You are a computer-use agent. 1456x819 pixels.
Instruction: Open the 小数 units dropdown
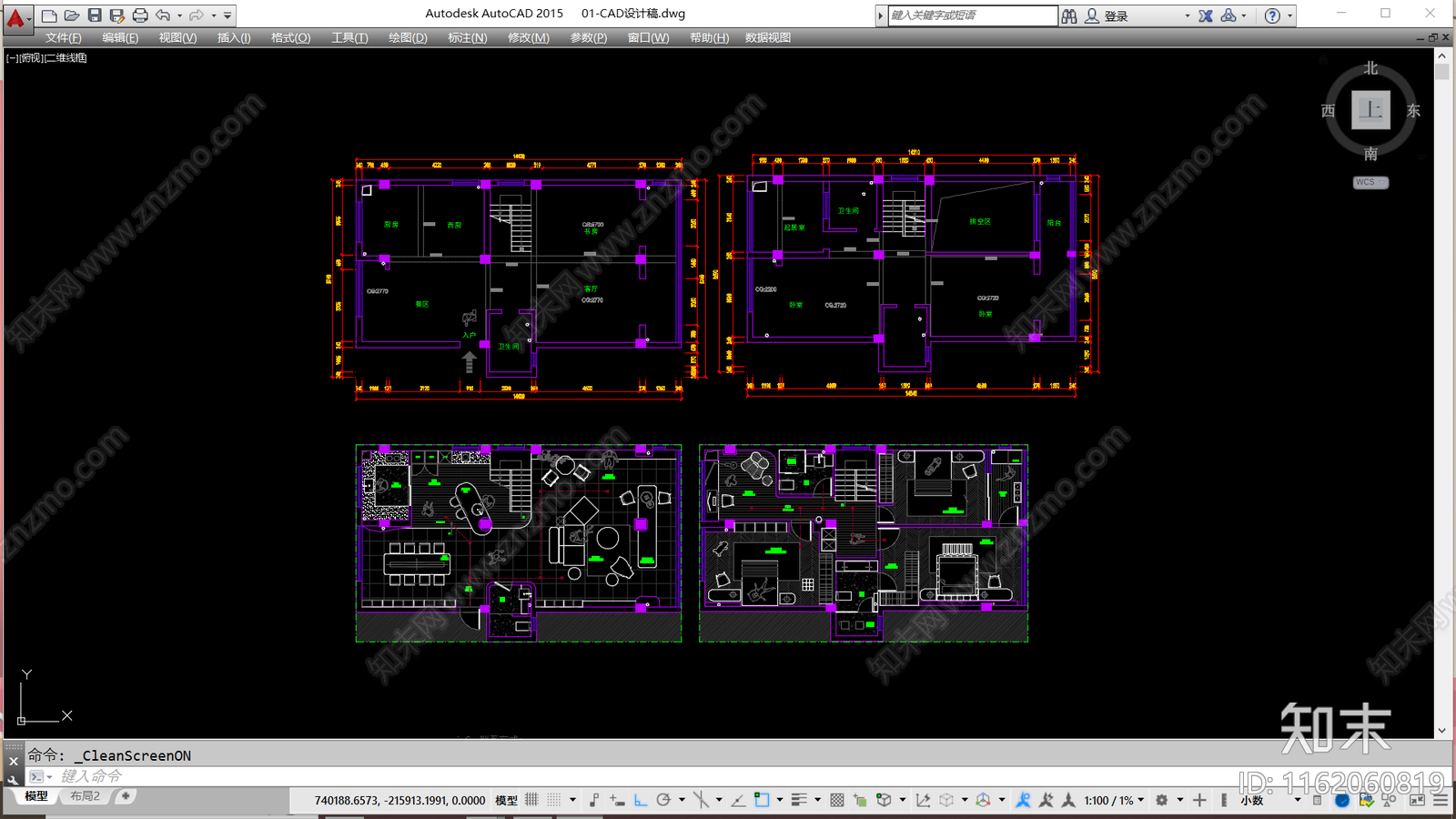pos(1269,801)
